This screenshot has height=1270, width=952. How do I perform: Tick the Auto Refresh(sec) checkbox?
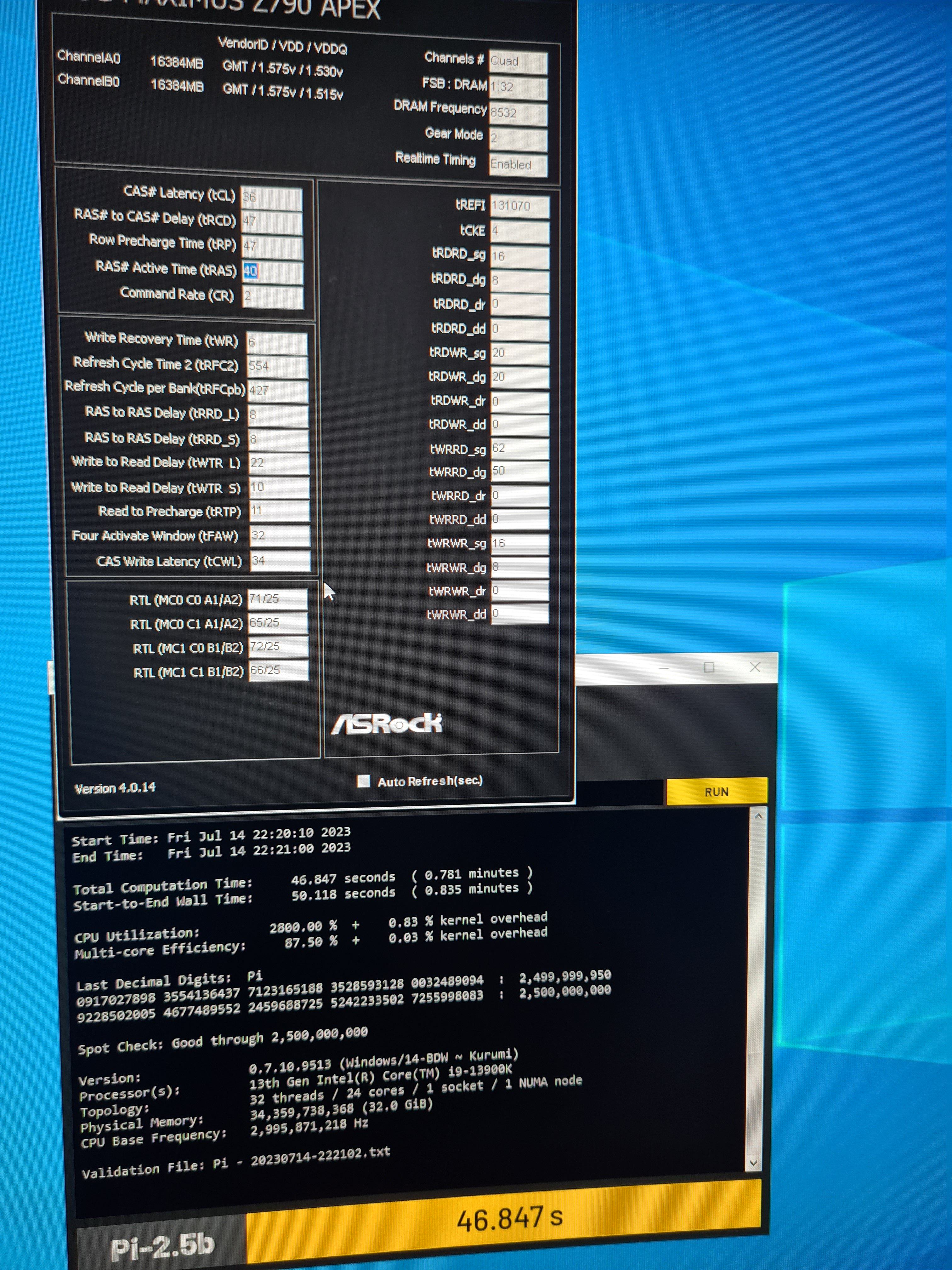[x=363, y=781]
